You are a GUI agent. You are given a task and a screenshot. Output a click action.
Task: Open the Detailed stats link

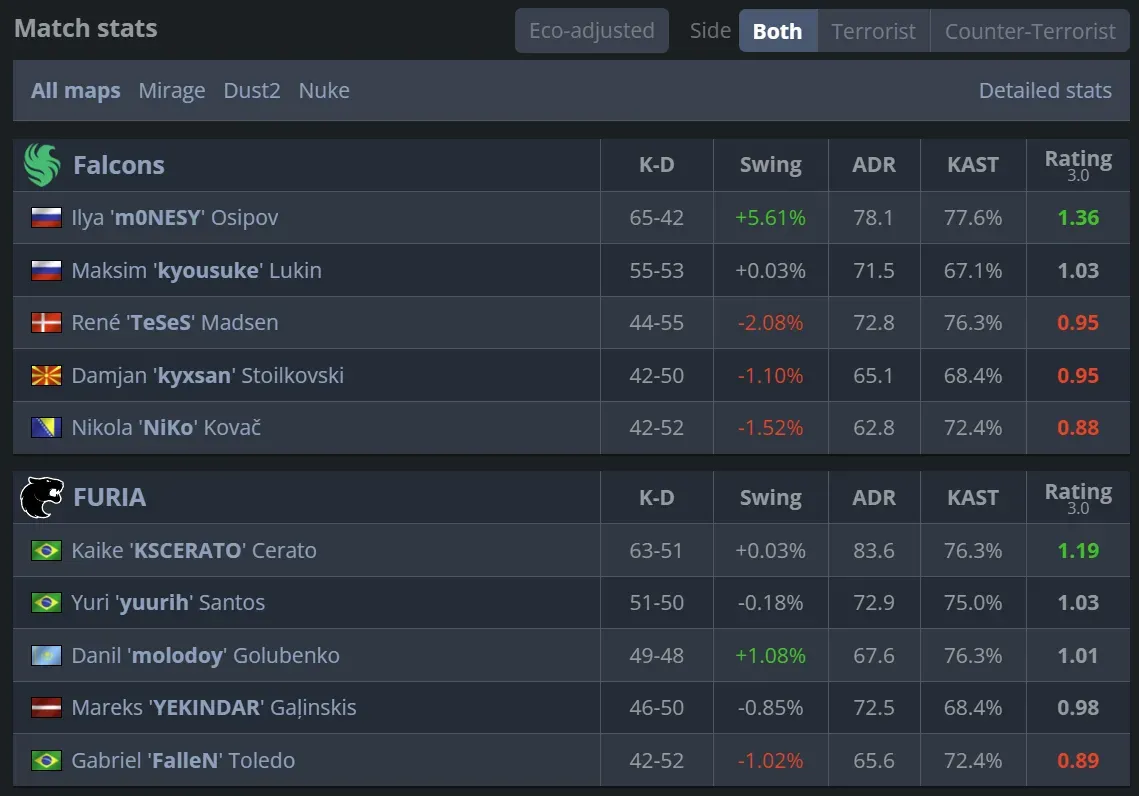tap(1045, 91)
